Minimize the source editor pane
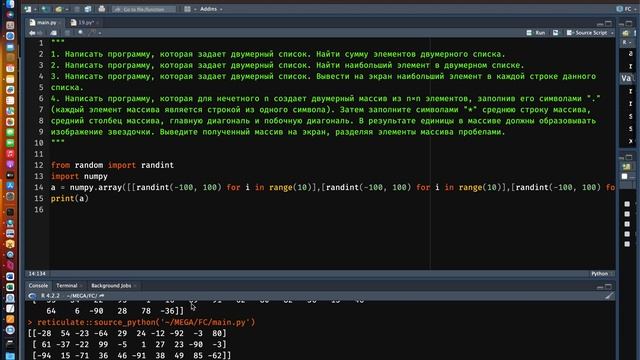The height and width of the screenshot is (360, 640). (x=600, y=24)
